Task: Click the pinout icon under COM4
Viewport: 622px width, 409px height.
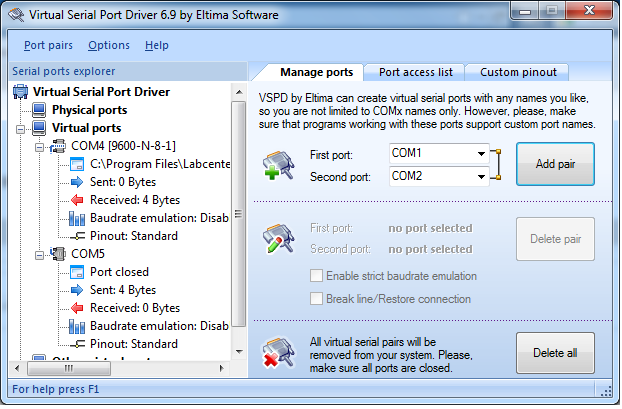Action: tap(78, 236)
